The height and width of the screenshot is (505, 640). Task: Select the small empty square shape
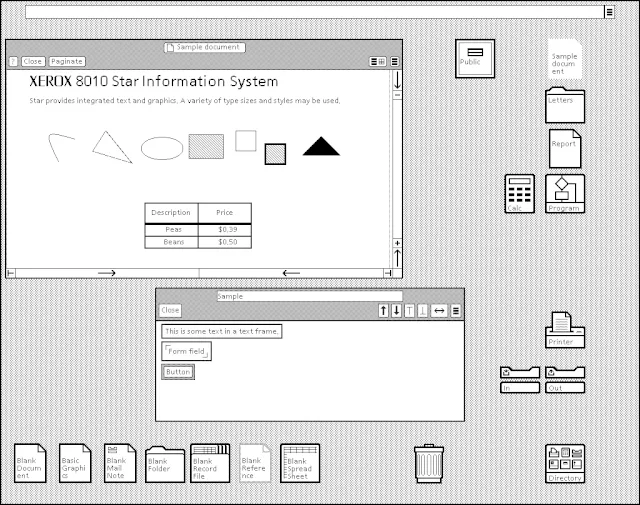coord(246,141)
